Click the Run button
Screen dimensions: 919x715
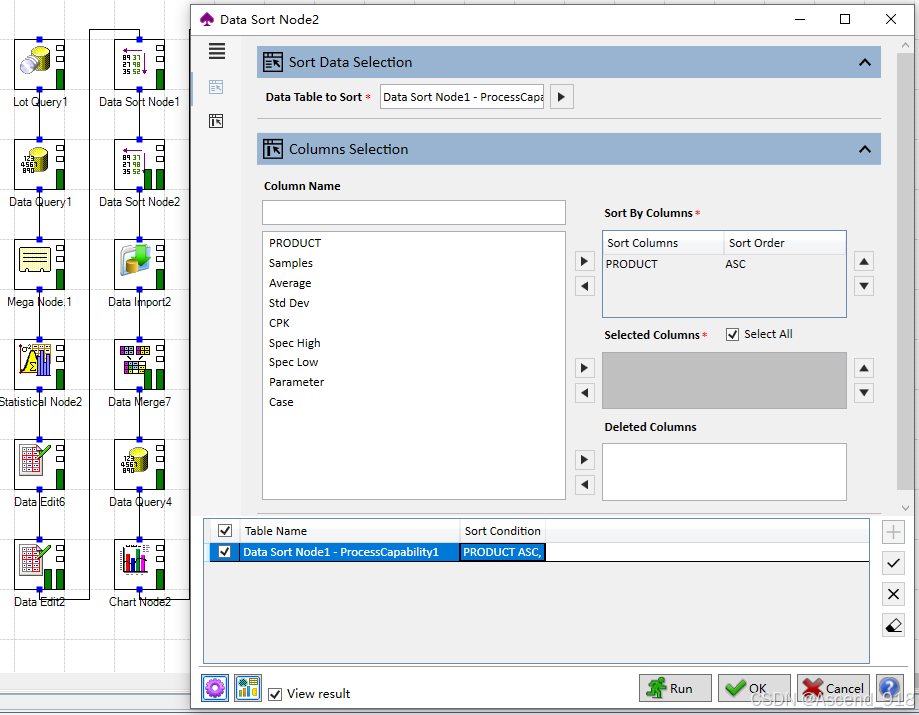tap(675, 688)
